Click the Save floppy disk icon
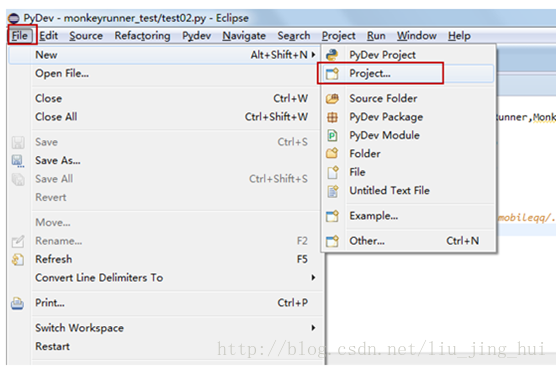 (18, 142)
